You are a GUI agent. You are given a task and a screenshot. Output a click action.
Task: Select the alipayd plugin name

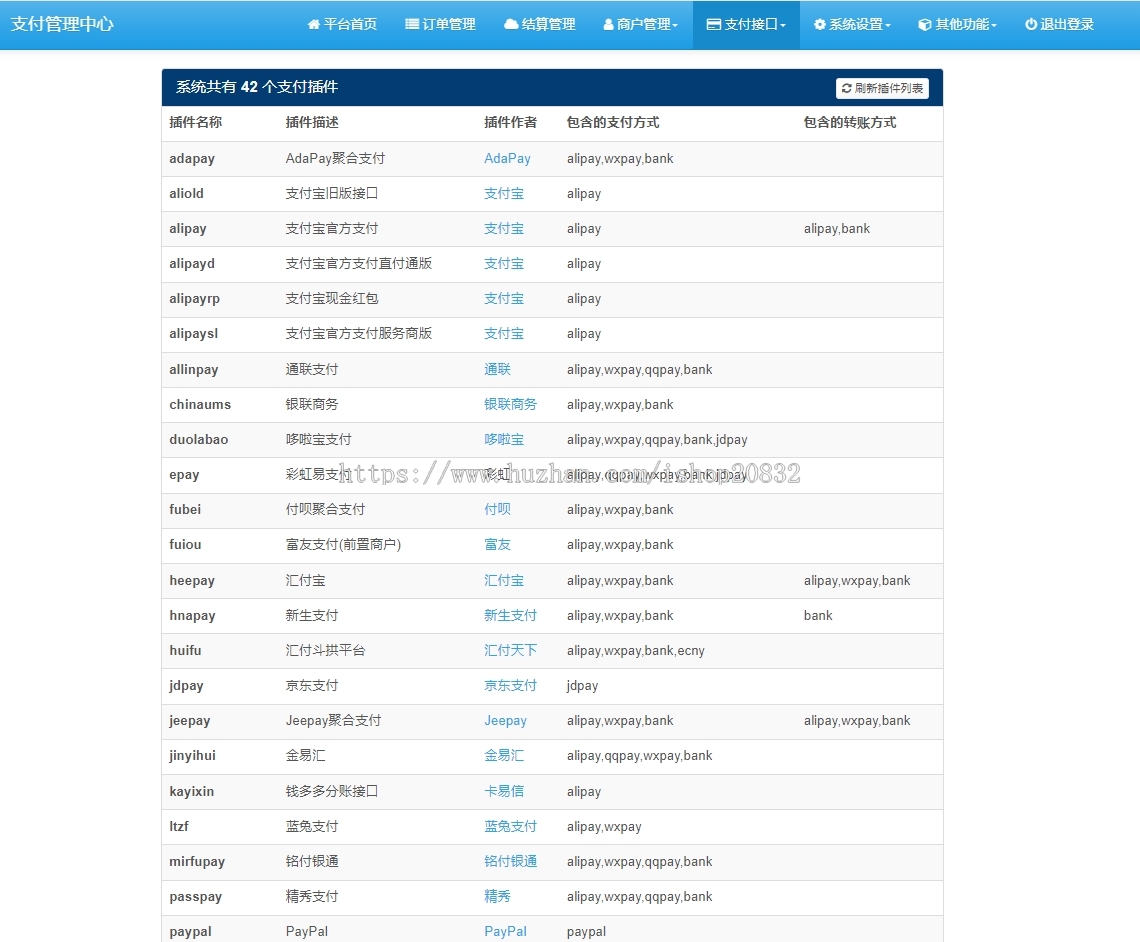coord(192,264)
